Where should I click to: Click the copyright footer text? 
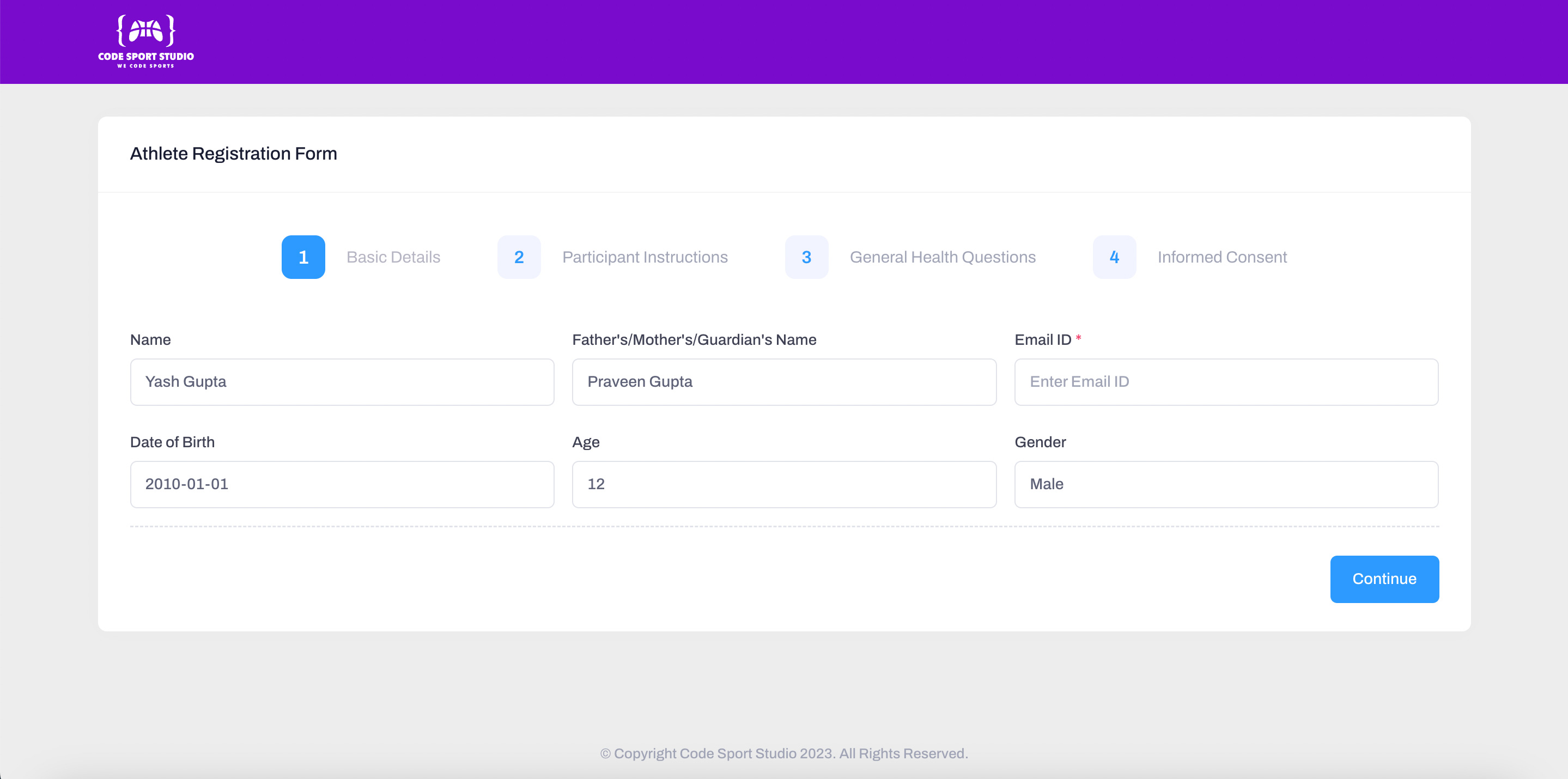point(784,753)
